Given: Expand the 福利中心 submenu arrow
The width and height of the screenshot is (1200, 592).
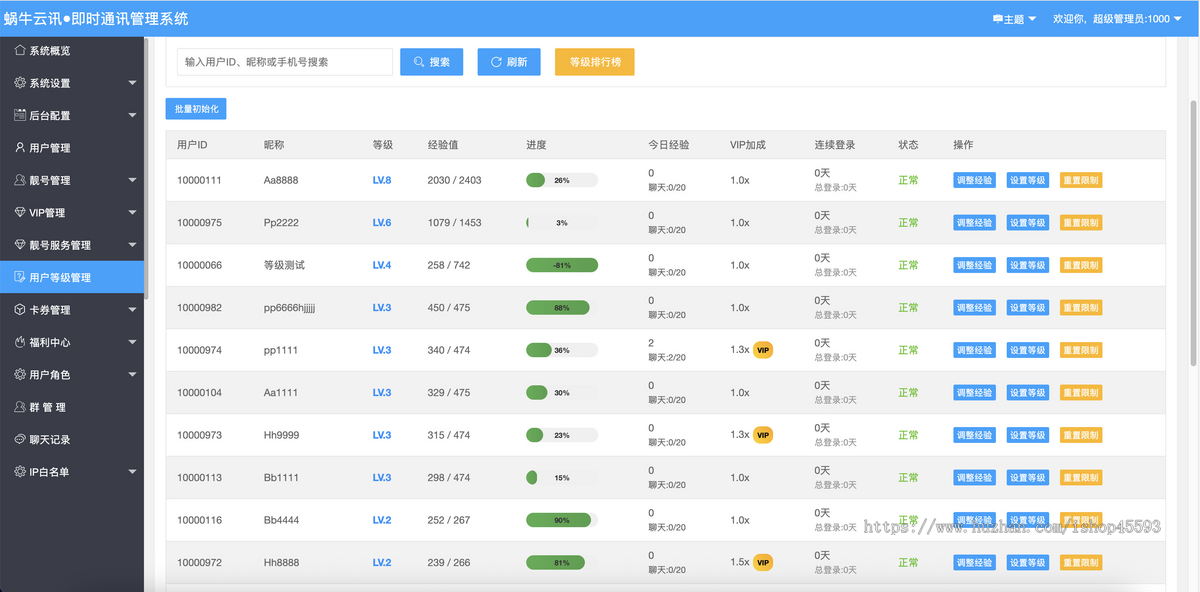Looking at the screenshot, I should (x=133, y=342).
